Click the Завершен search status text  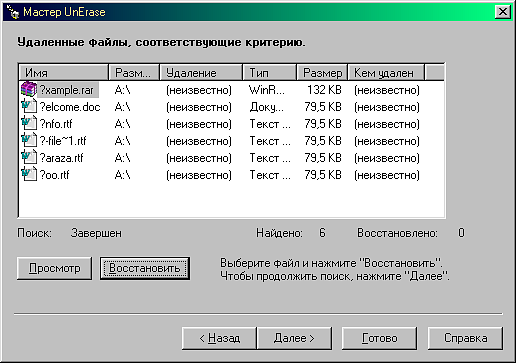[96, 233]
